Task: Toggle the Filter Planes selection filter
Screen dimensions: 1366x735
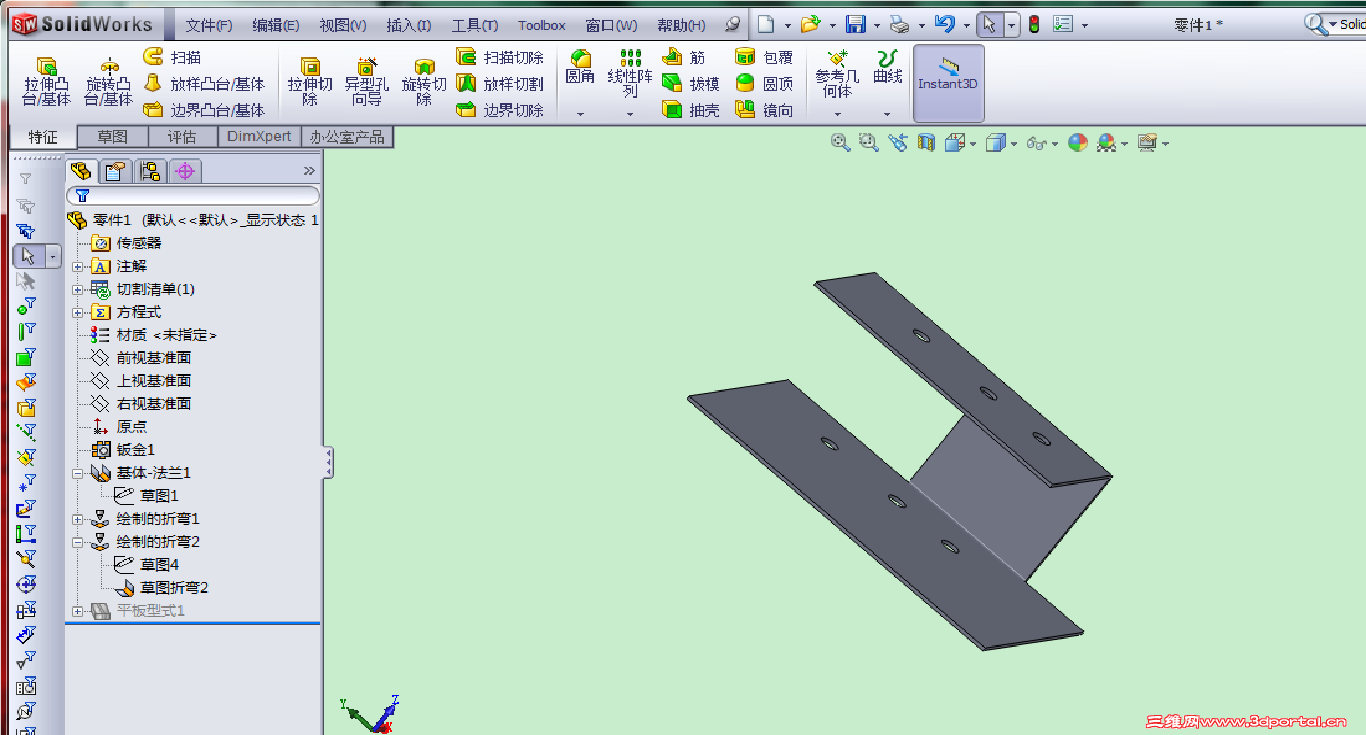Action: (26, 457)
